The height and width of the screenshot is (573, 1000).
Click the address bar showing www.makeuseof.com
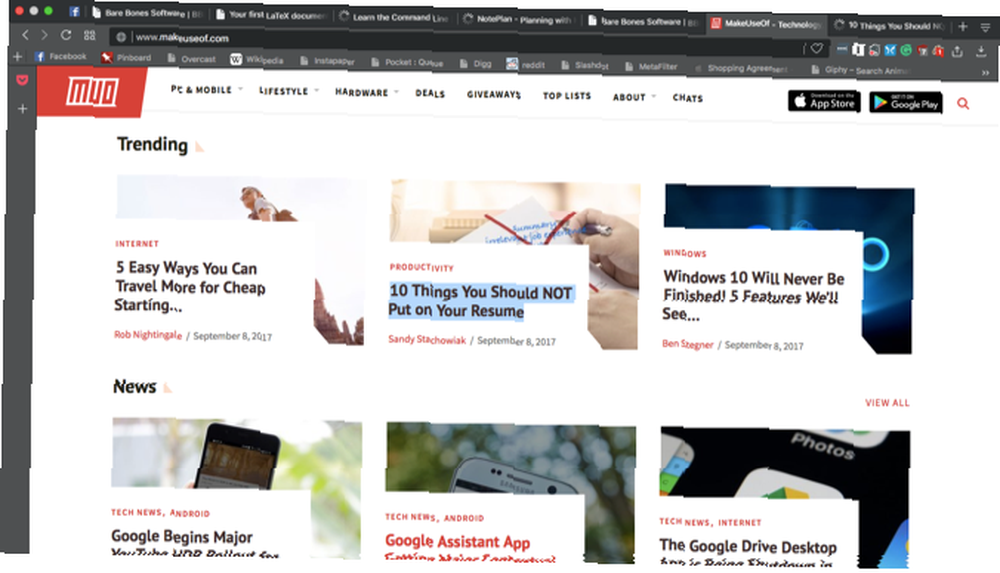pos(459,42)
